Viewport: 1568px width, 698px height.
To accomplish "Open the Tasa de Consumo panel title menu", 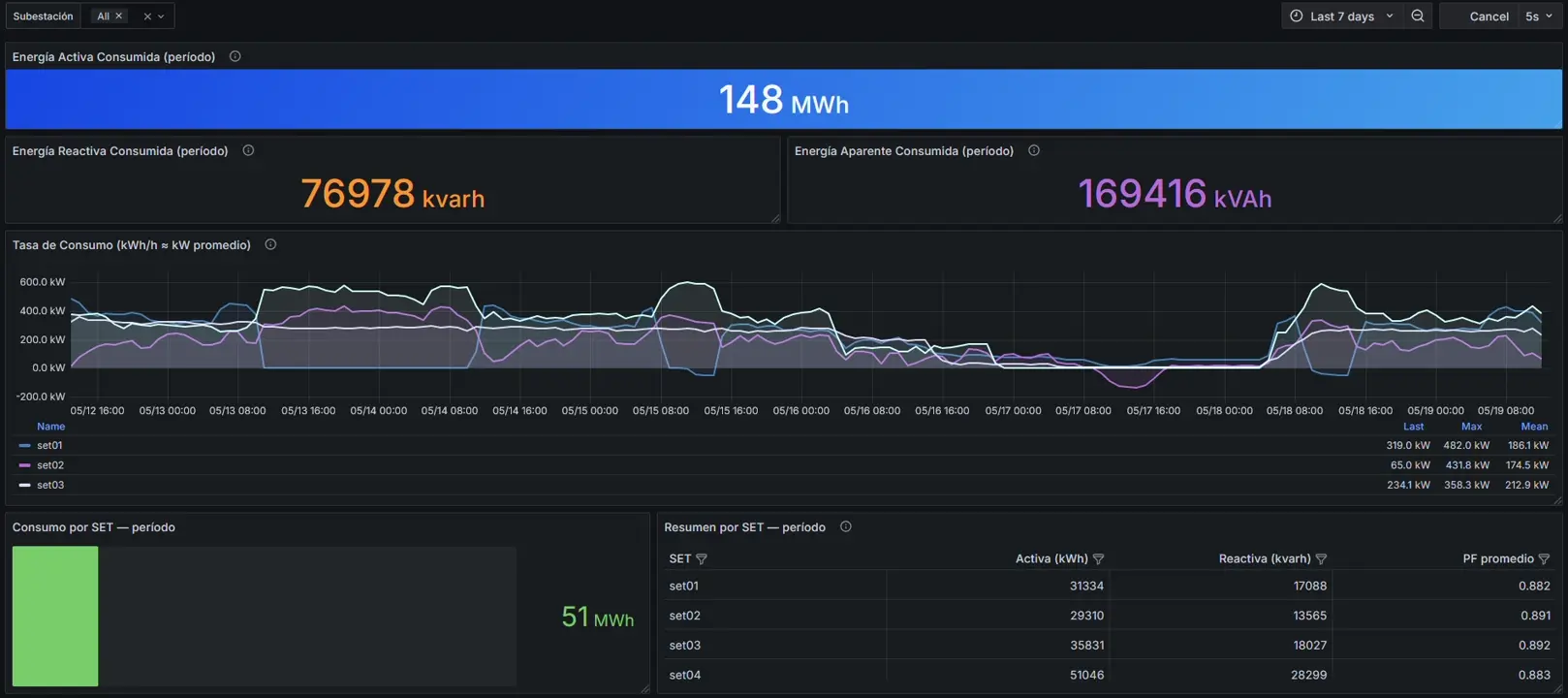I will [x=131, y=245].
